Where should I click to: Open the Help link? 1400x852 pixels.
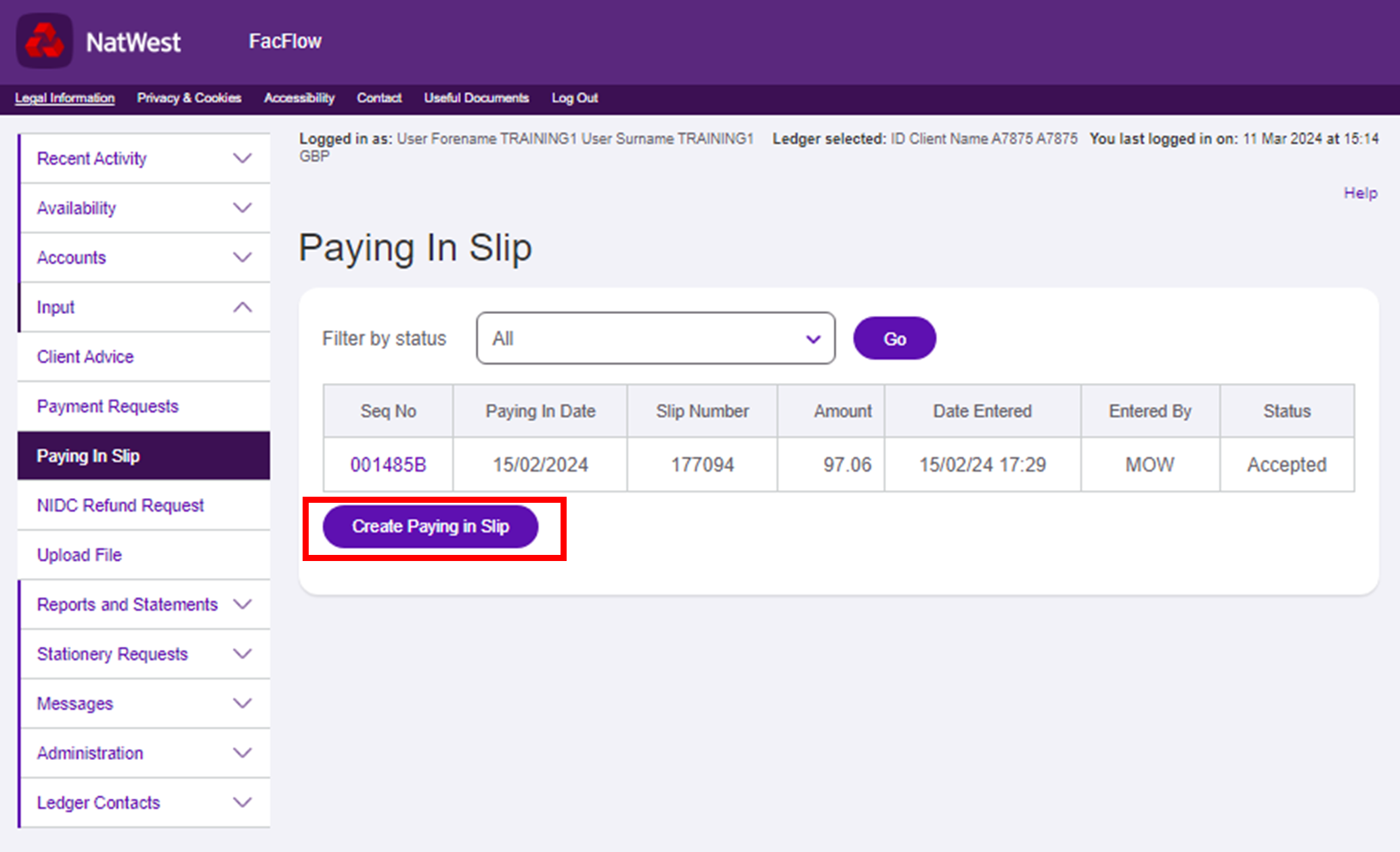(1360, 194)
